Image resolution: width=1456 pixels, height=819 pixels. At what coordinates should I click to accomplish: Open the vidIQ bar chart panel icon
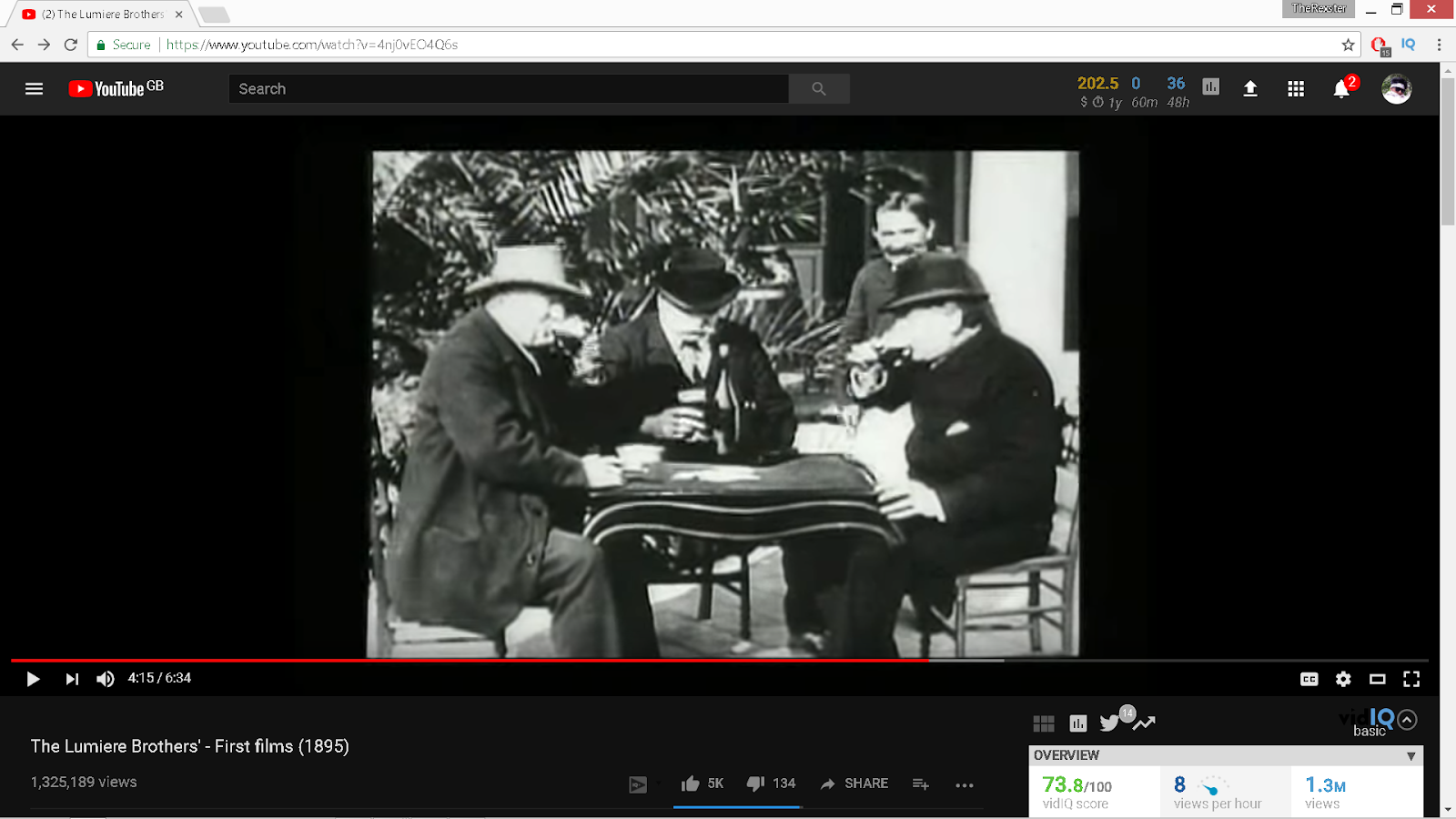[x=1078, y=723]
